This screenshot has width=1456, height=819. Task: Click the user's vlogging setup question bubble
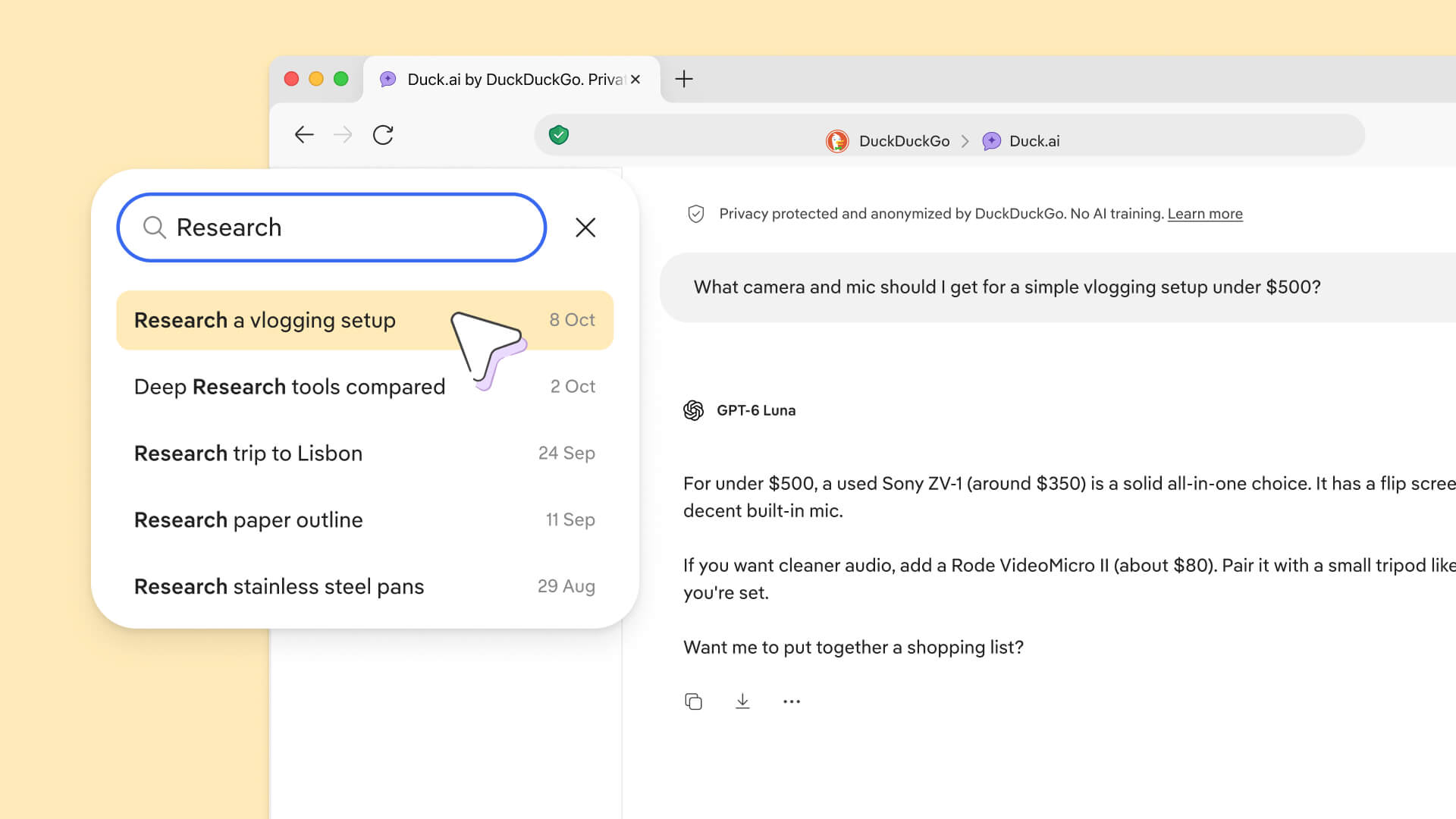point(1058,287)
